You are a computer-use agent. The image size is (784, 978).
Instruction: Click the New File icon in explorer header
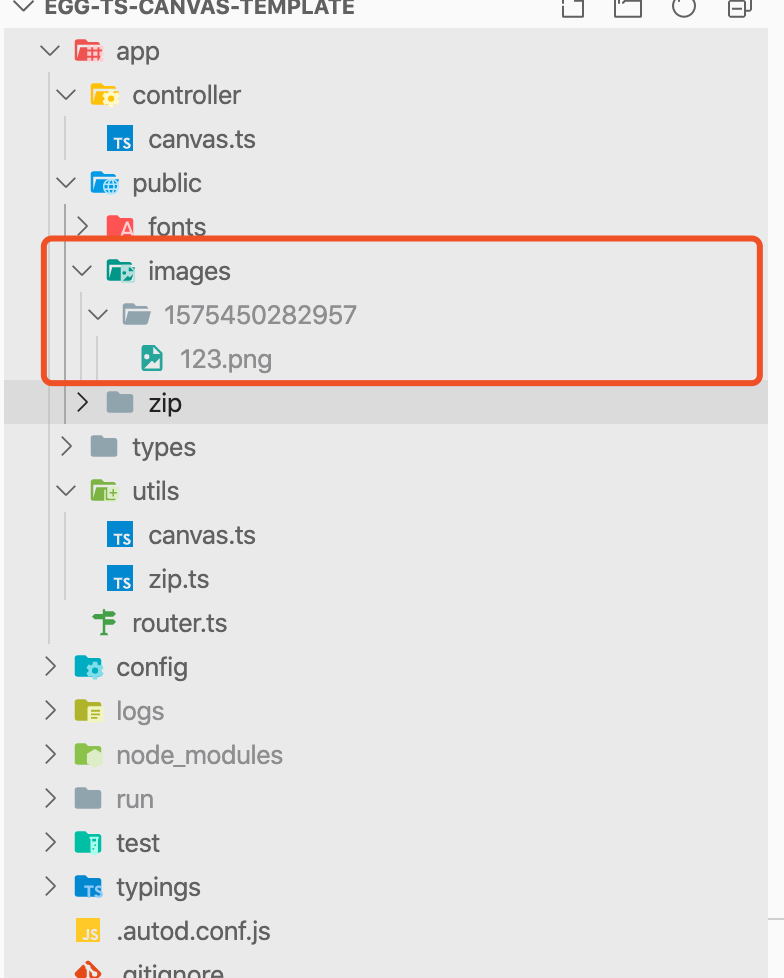tap(573, 8)
